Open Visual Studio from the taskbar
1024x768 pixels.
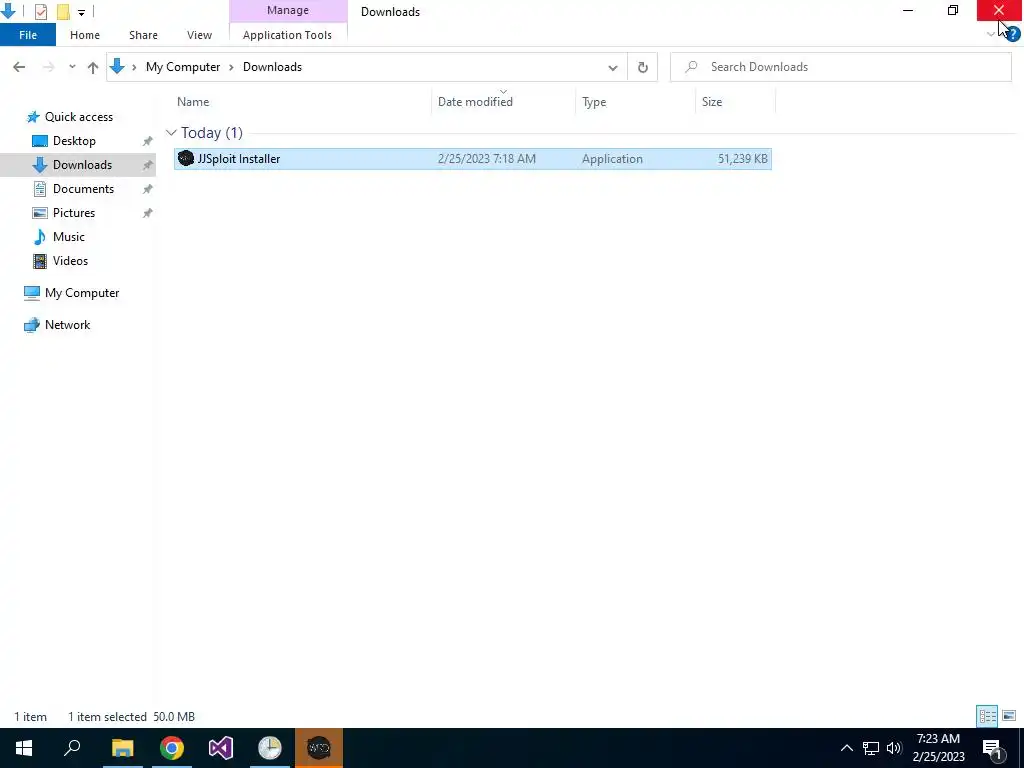221,748
